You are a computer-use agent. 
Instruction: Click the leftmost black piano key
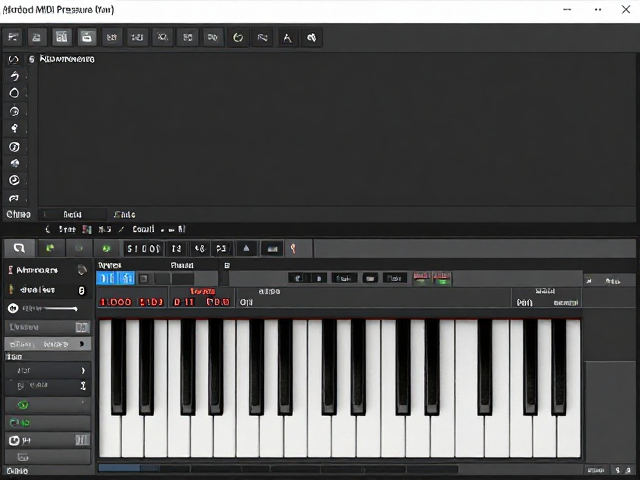[118, 367]
